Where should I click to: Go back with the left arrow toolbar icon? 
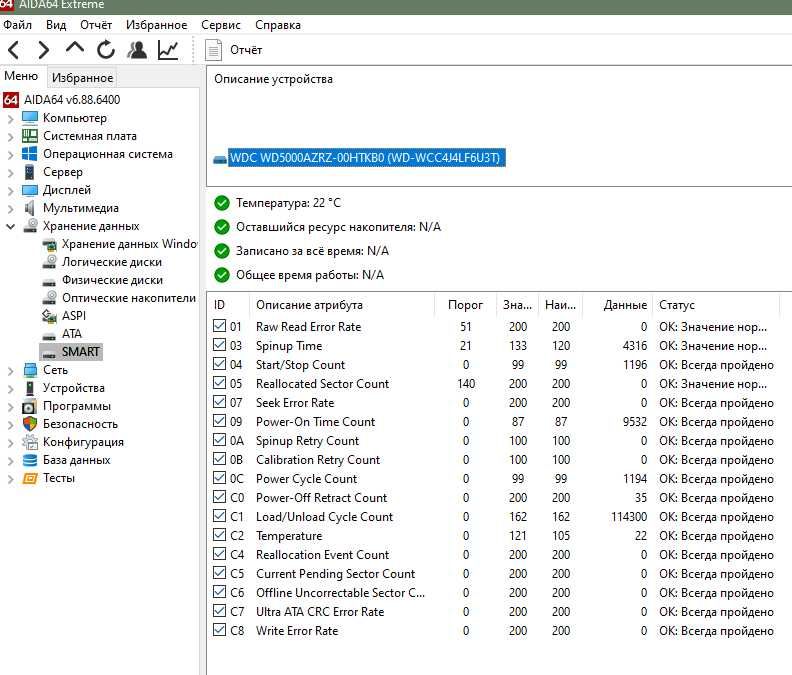click(14, 50)
